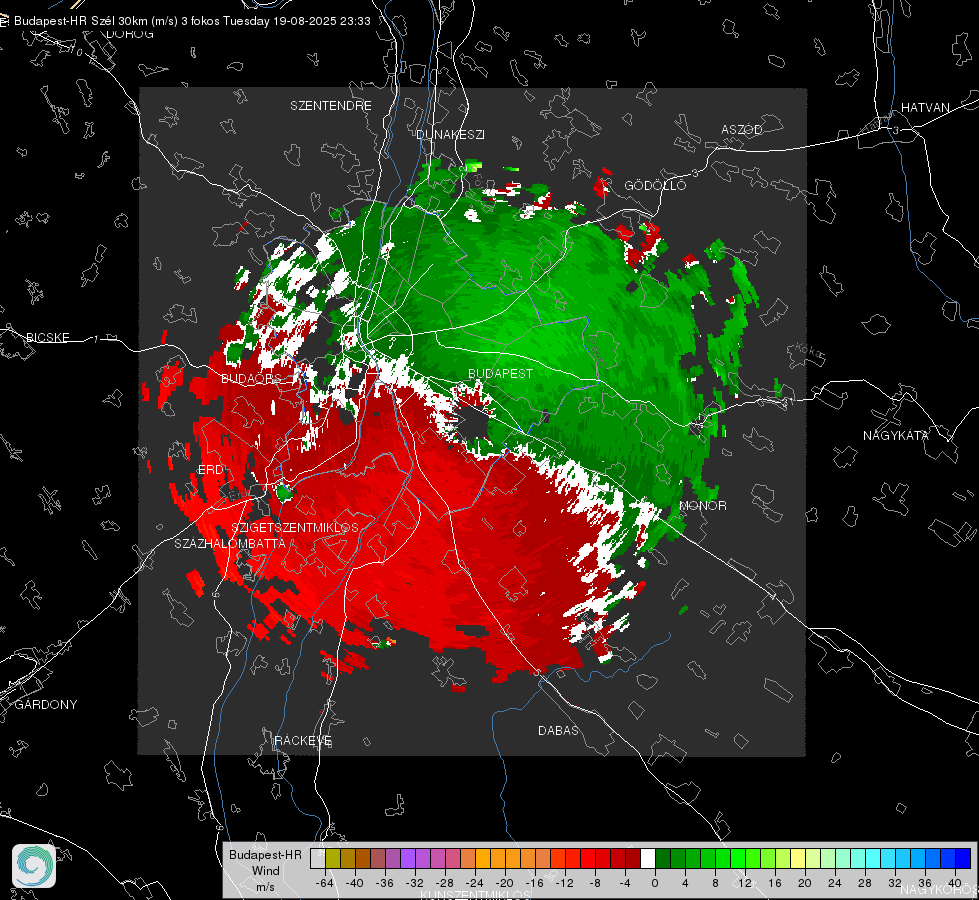979x900 pixels.
Task: Select the white zero-velocity legend swatch
Action: click(648, 859)
